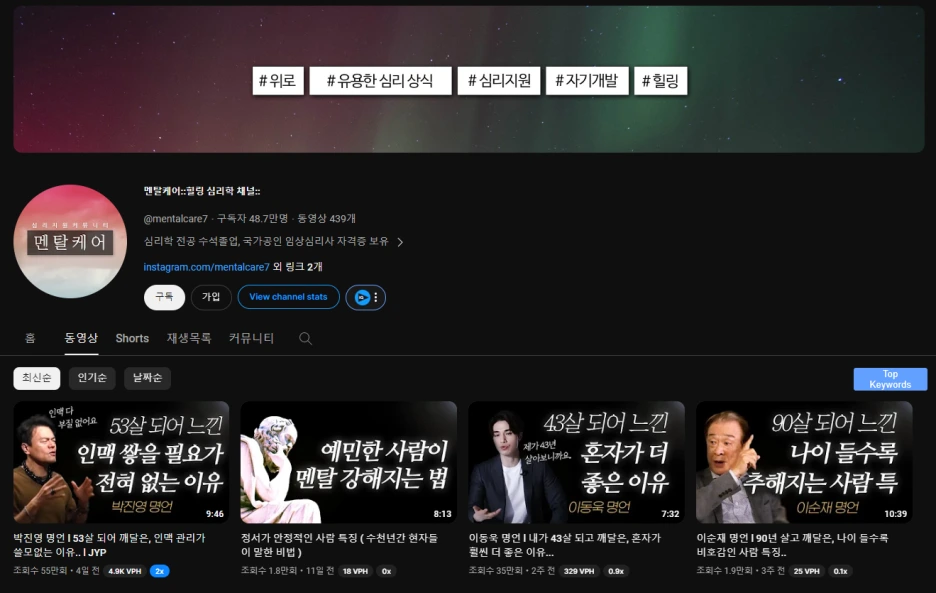936x593 pixels.
Task: Sort videos by 날짜순
Action: (x=147, y=378)
